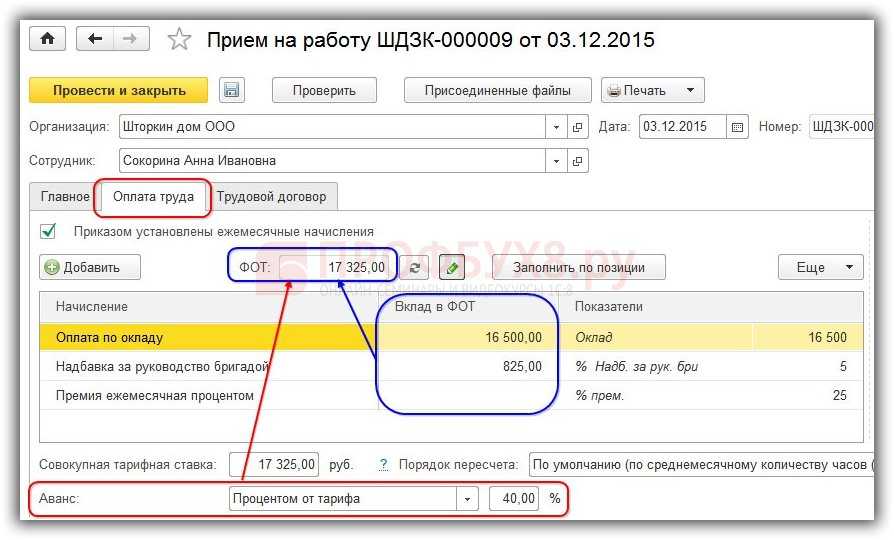Open calendar picker next to date field

[x=737, y=127]
